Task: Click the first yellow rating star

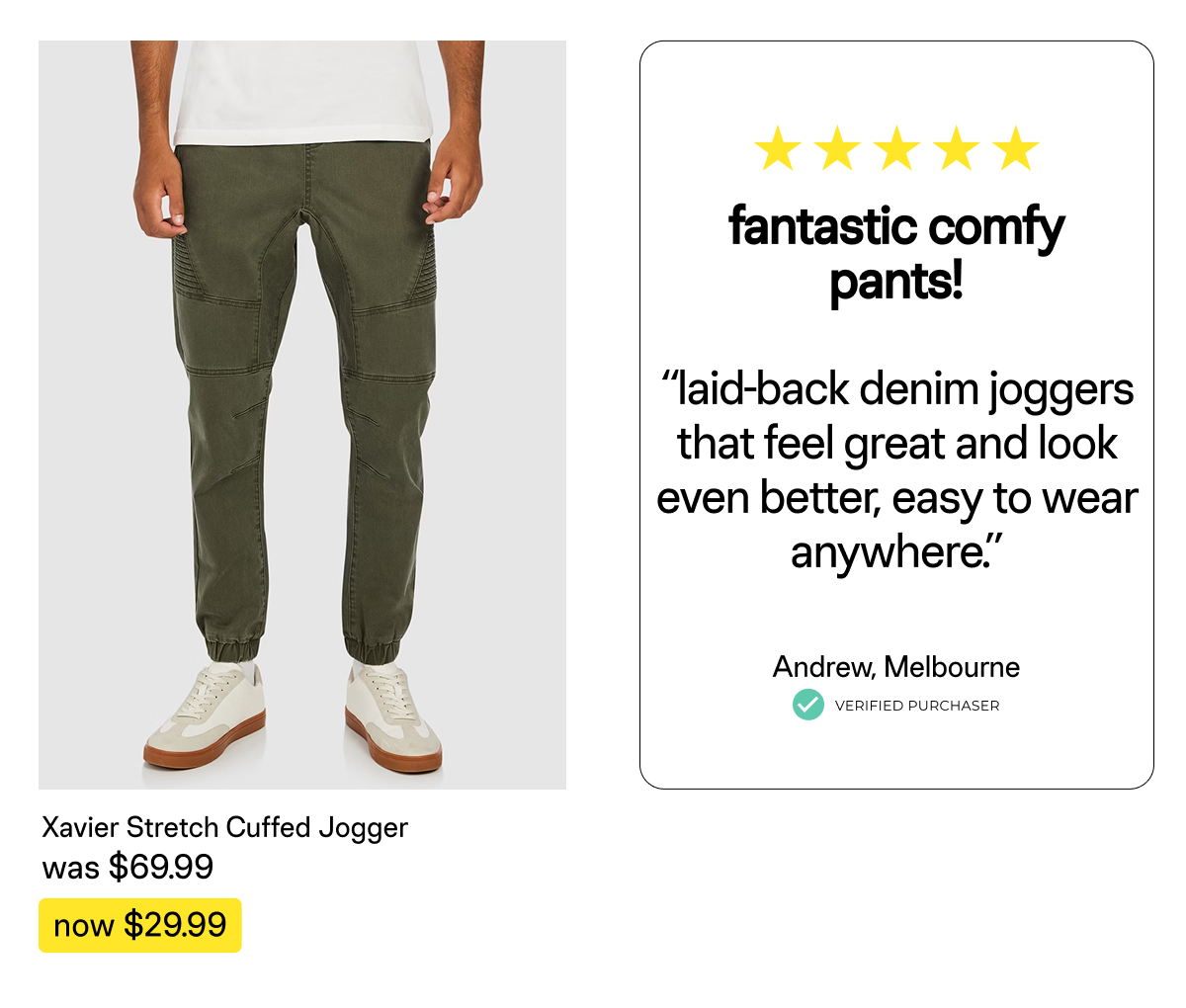Action: click(778, 148)
